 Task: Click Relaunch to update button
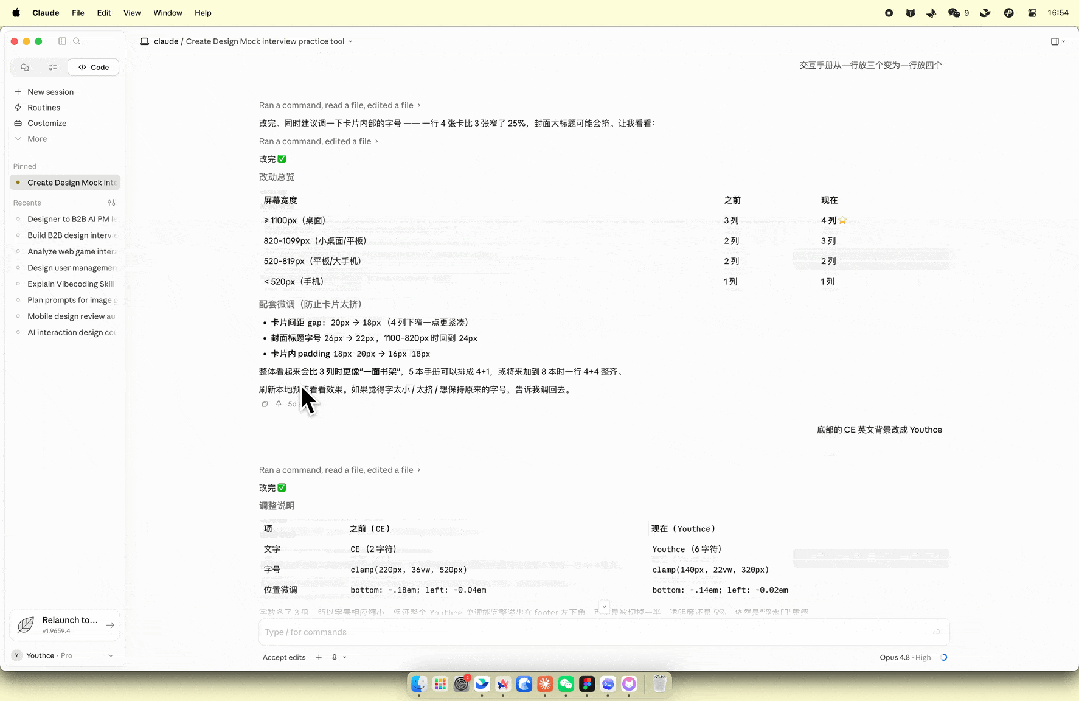65,625
